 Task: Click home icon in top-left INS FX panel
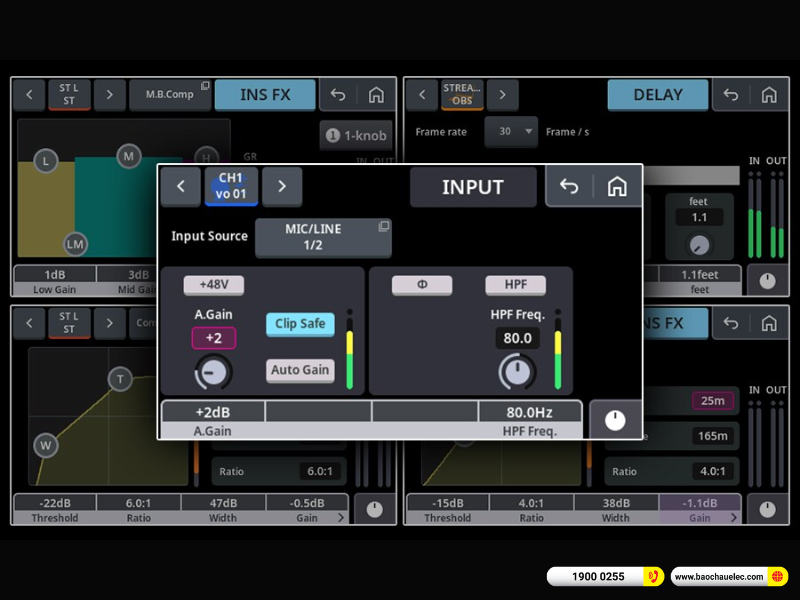[376, 95]
